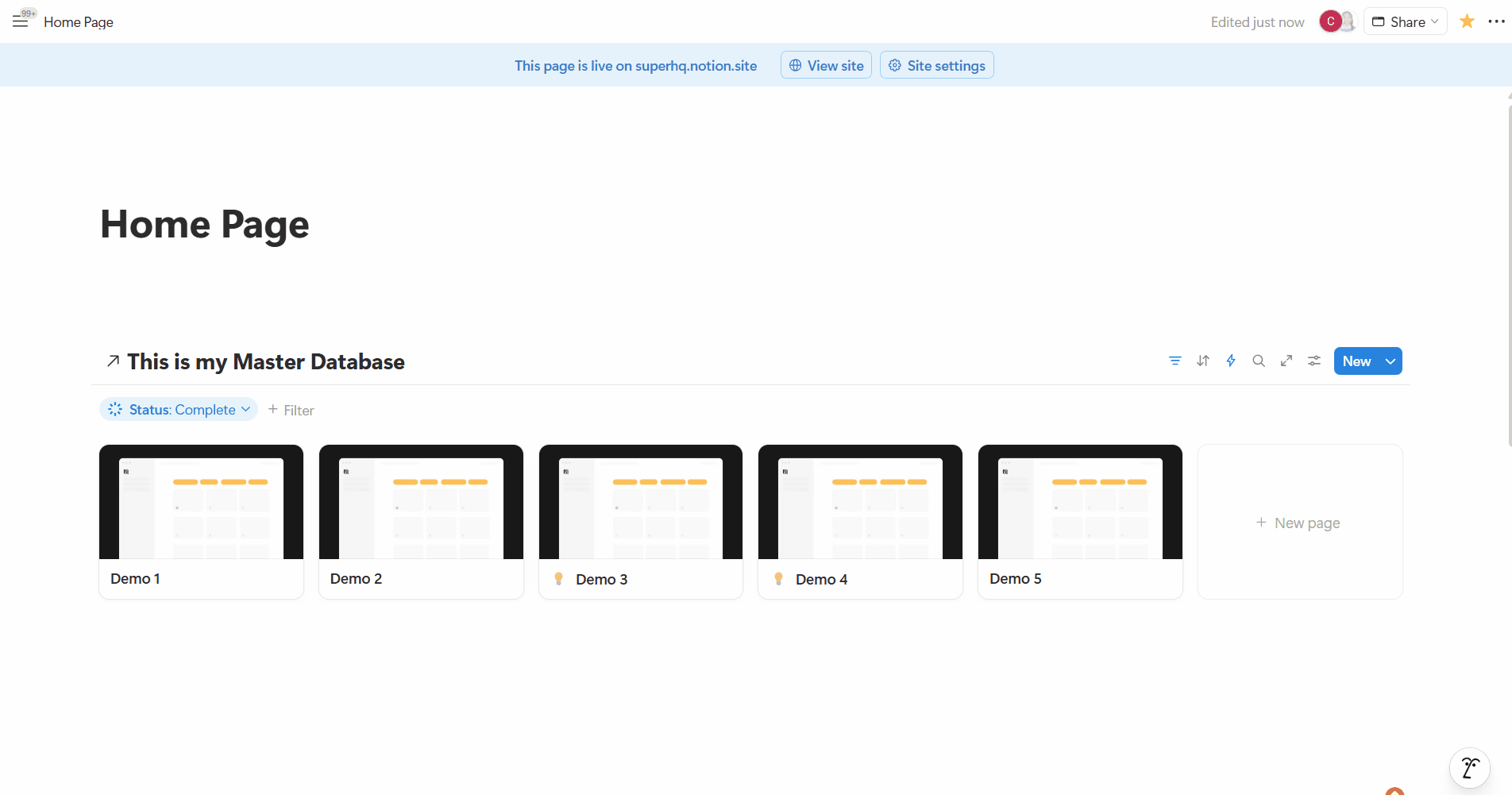This screenshot has height=795, width=1512.
Task: Add a filter with + Filter
Action: click(x=291, y=410)
